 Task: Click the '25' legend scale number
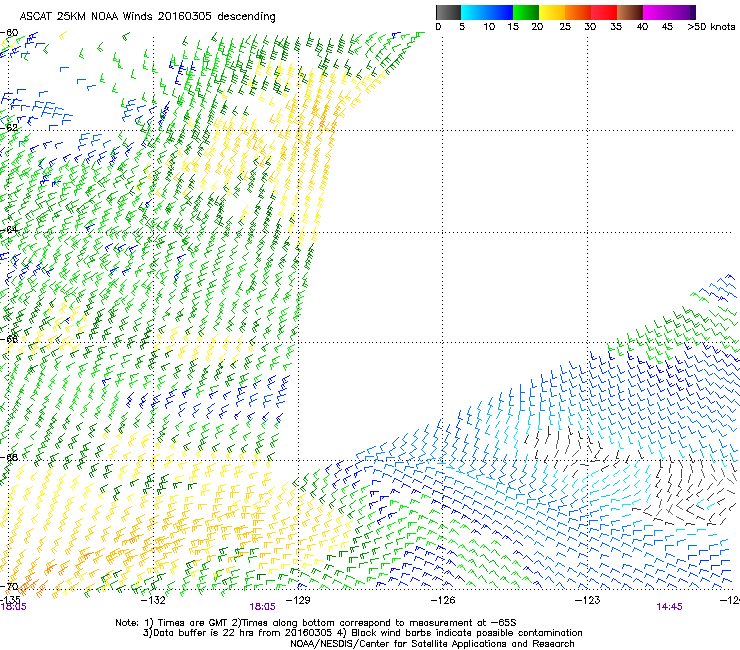pyautogui.click(x=565, y=26)
